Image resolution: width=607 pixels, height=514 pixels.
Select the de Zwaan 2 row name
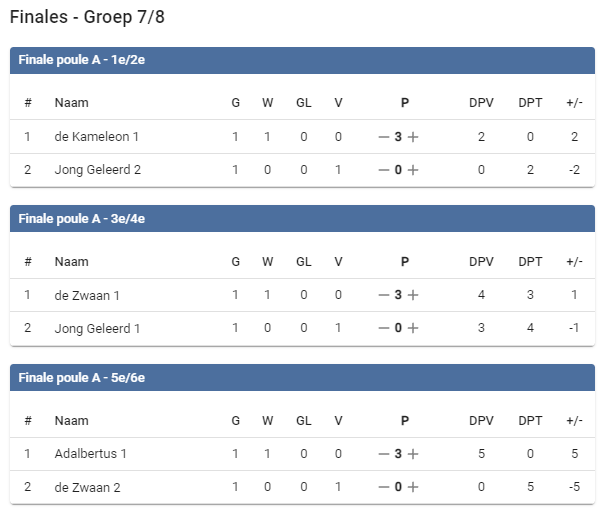pos(88,487)
